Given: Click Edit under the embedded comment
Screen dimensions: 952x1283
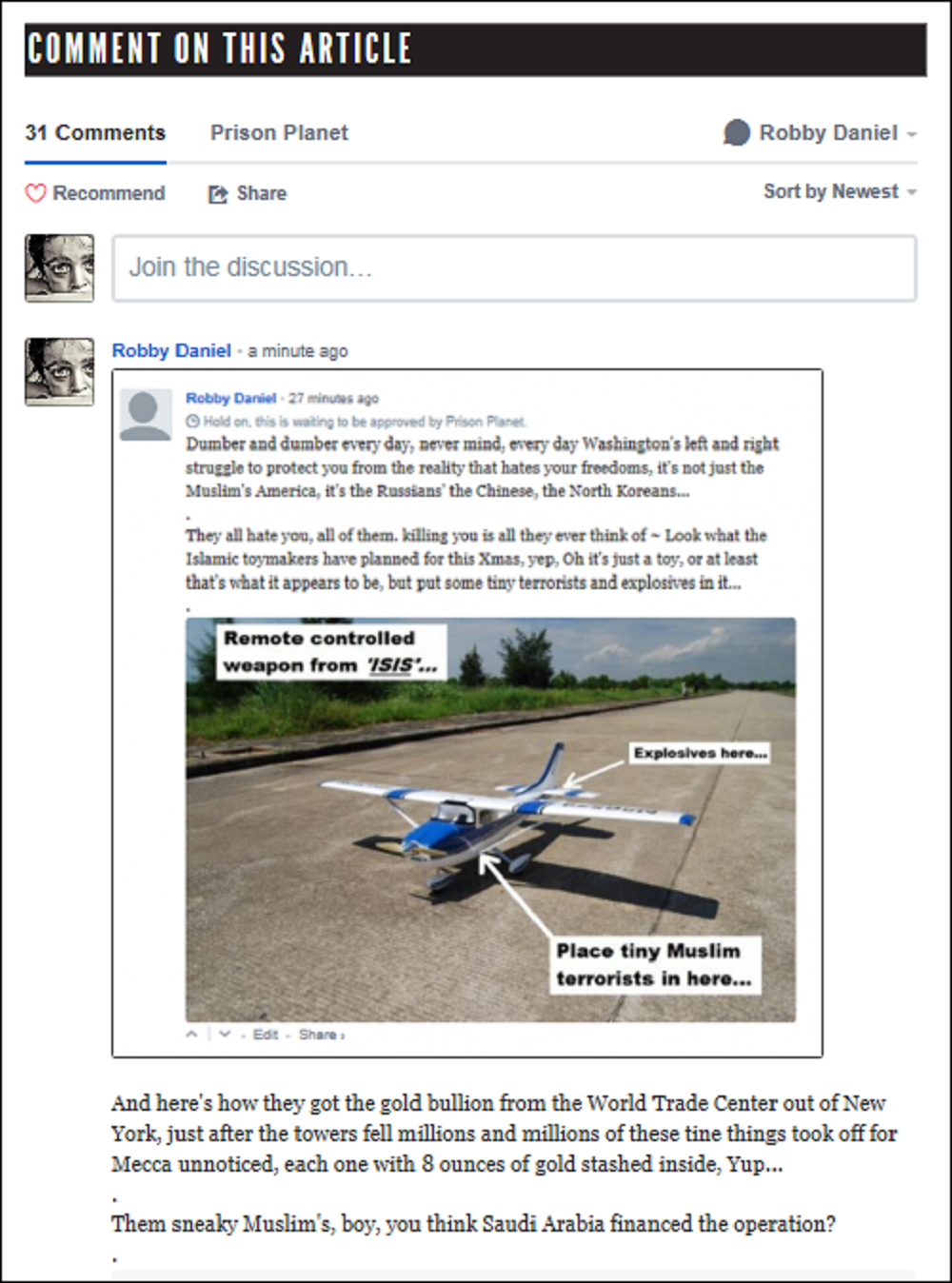Looking at the screenshot, I should 266,1035.
